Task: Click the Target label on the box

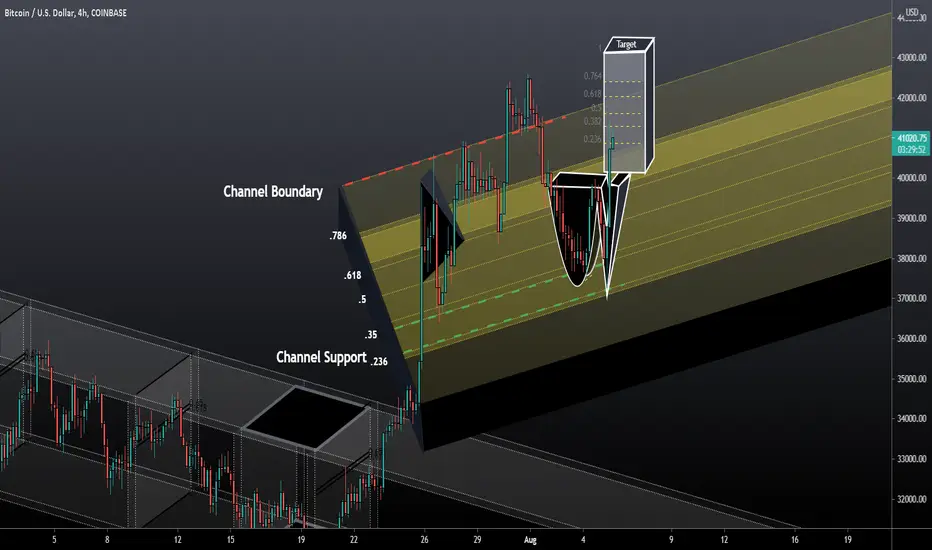Action: 626,45
